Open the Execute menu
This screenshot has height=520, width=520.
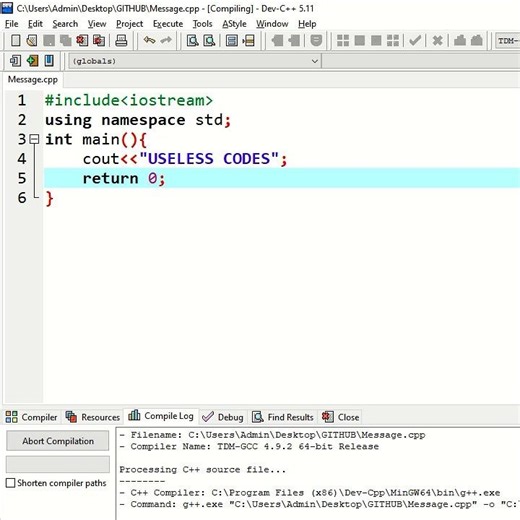pyautogui.click(x=168, y=24)
